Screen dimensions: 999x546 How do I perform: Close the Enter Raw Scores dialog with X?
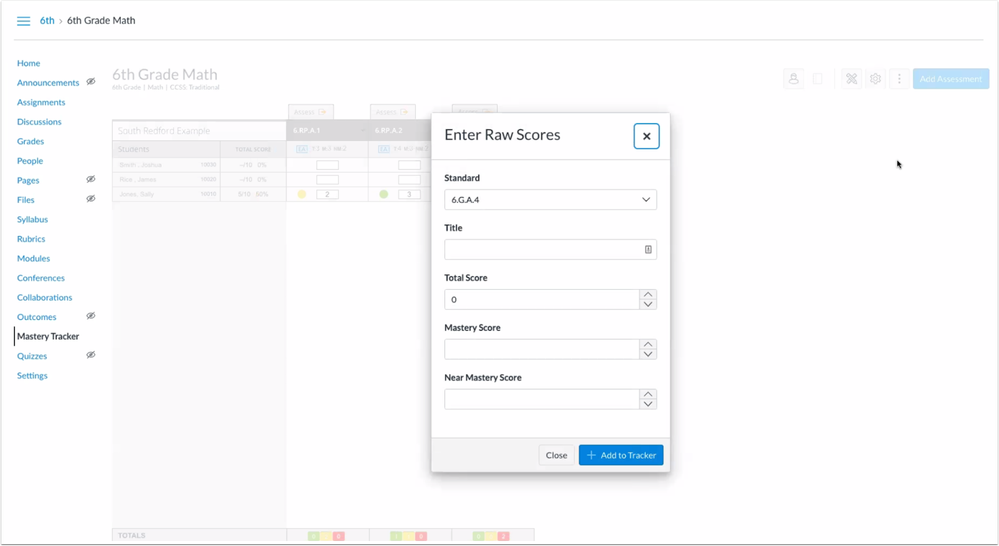pos(646,136)
